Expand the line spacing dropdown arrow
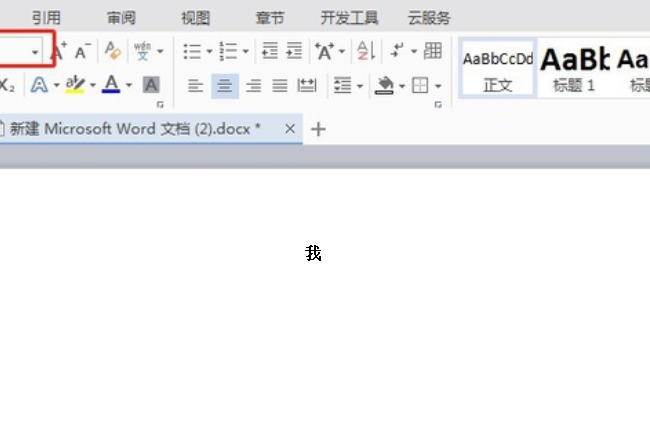The width and height of the screenshot is (650, 431). 360,87
